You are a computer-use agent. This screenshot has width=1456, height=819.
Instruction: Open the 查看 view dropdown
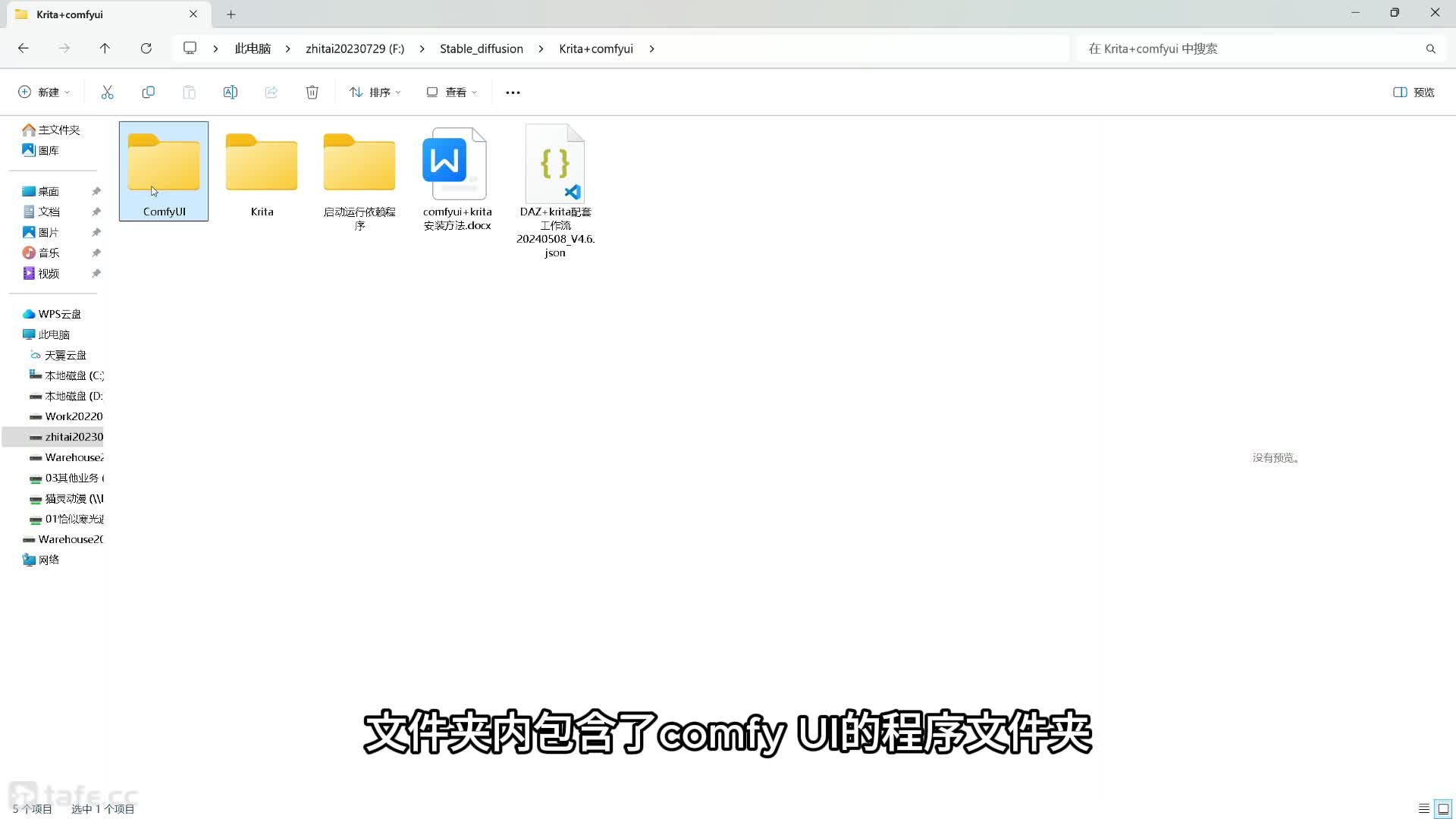click(x=451, y=92)
